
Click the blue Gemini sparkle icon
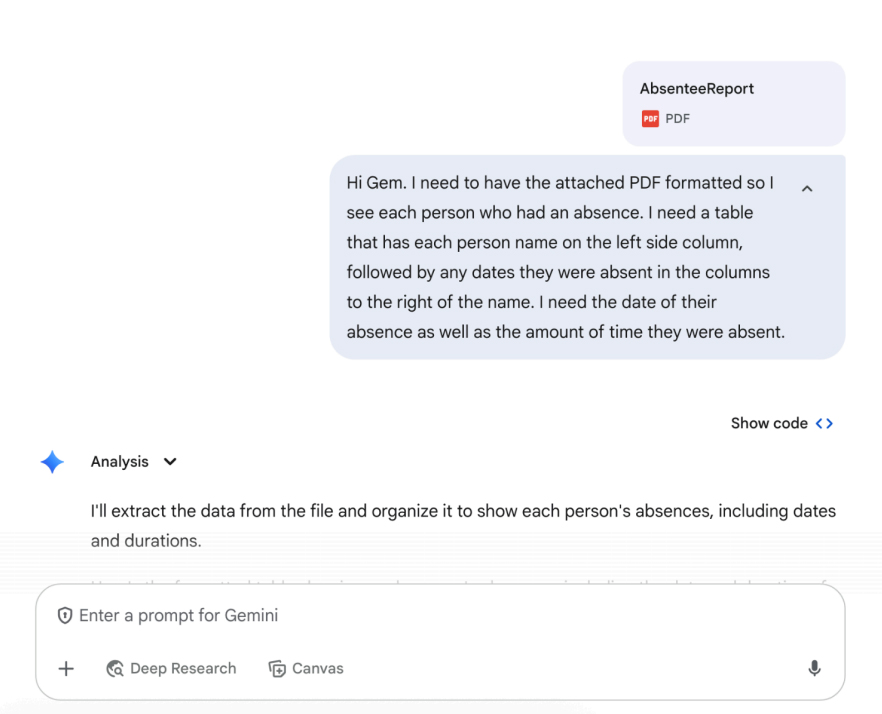tap(52, 462)
